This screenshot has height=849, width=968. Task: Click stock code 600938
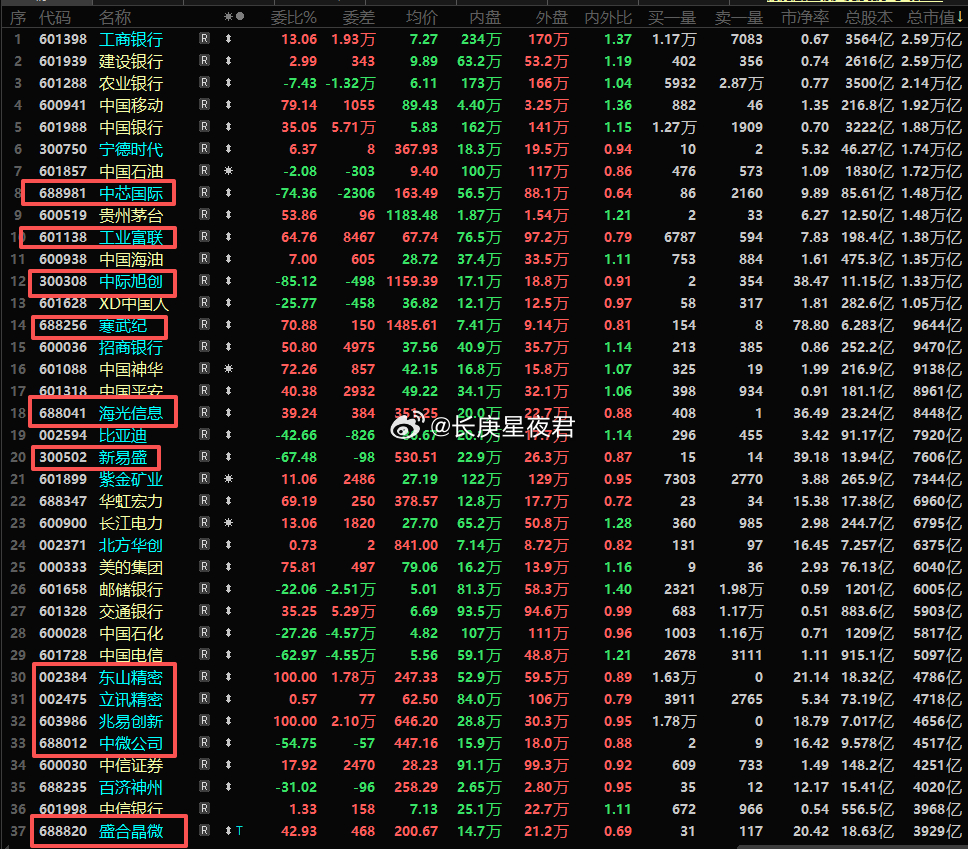pos(63,259)
